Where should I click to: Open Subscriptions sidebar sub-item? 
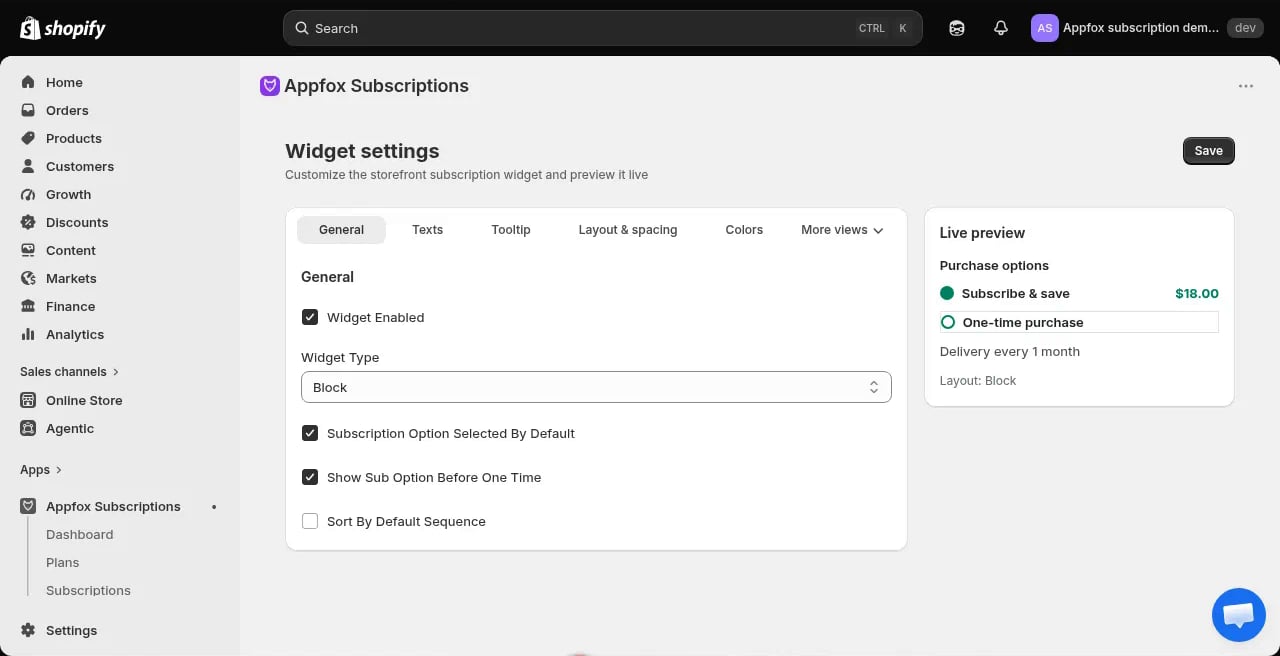88,590
